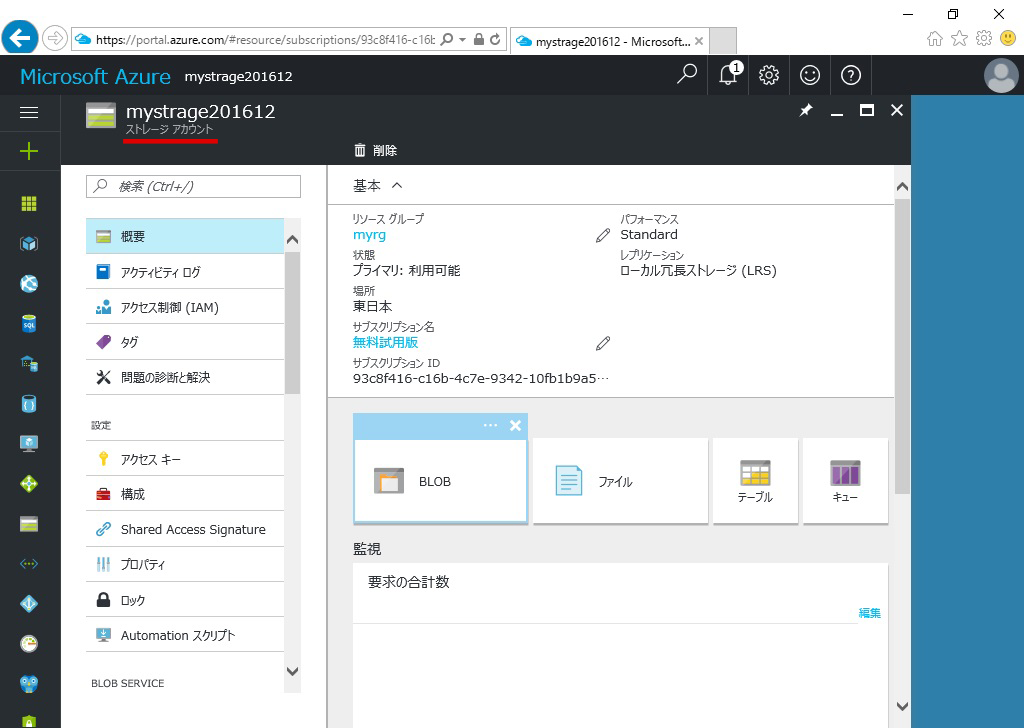Open Storage accounts icon in sidebar
1024x728 pixels.
(x=29, y=524)
